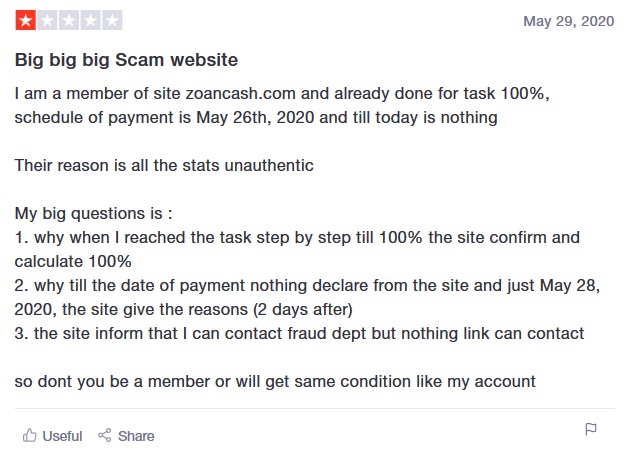Click question 2 about date of payment
Viewport: 627px width, 463px height.
pos(307,297)
